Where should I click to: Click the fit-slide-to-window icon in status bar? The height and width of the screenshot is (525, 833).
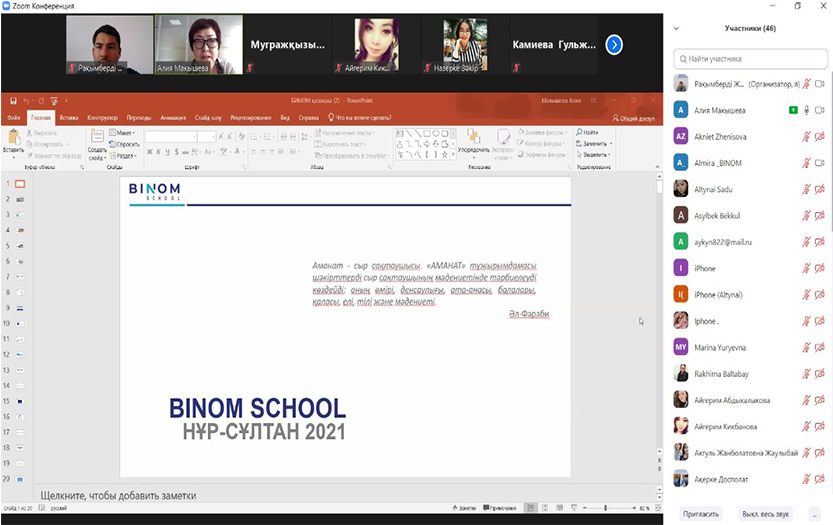[x=658, y=508]
